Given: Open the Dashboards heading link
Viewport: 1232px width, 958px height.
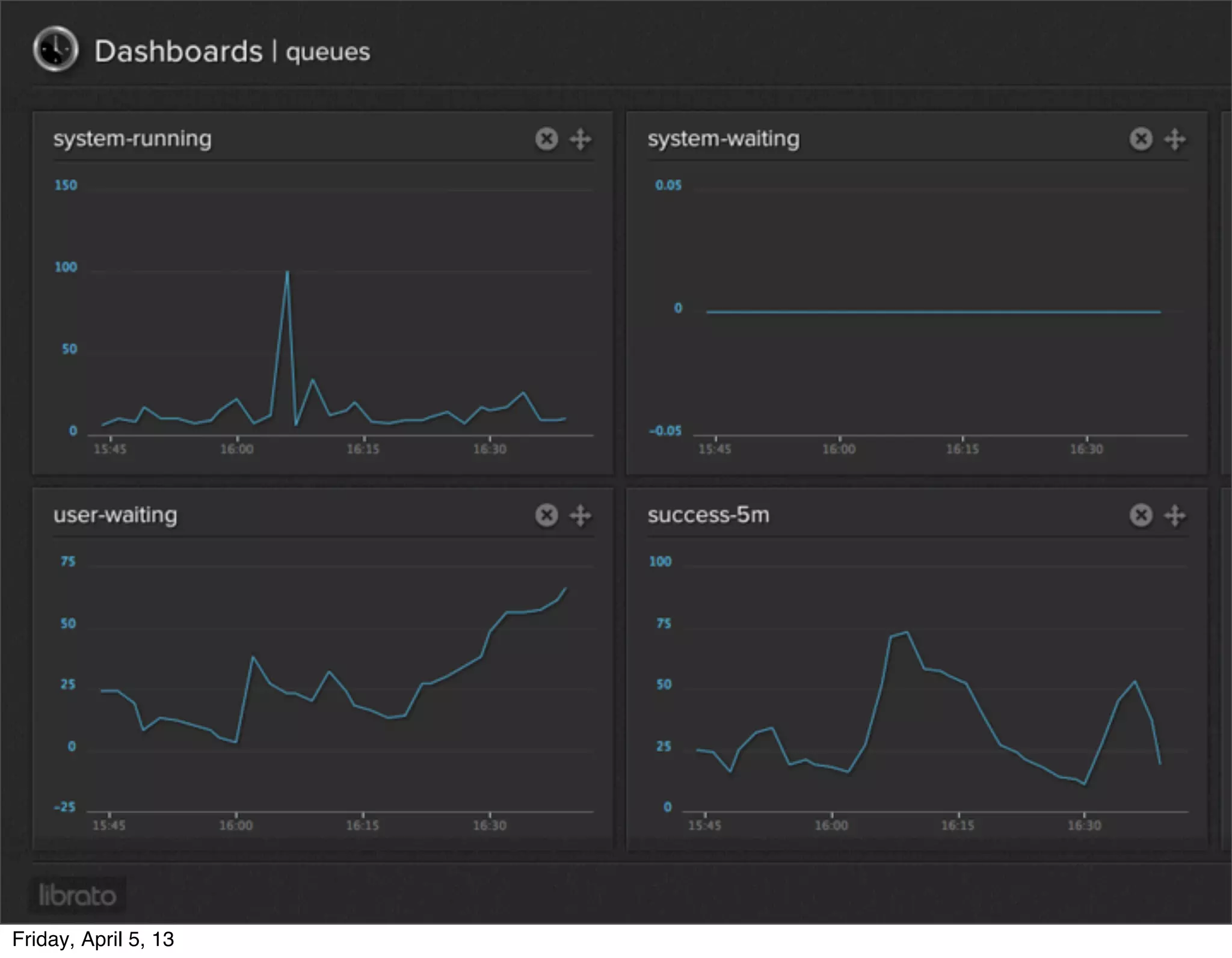Looking at the screenshot, I should click(178, 51).
